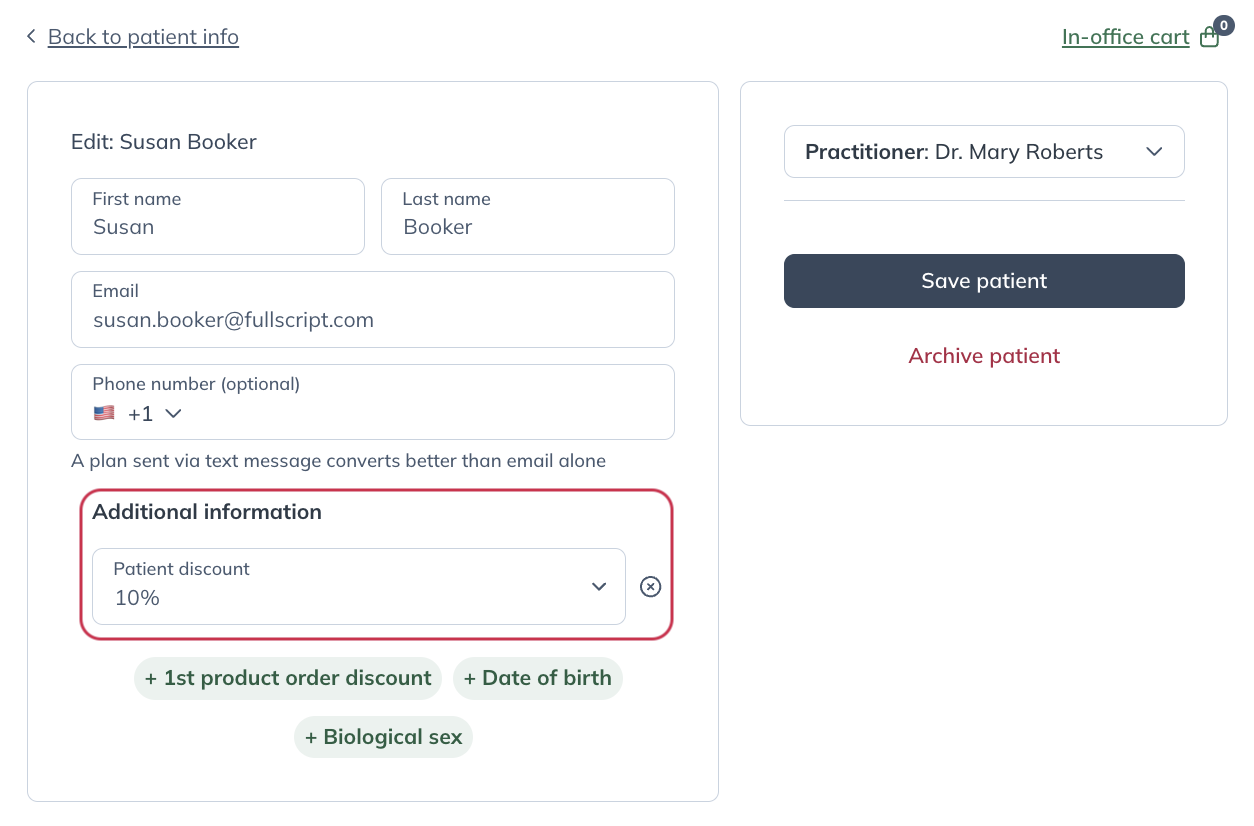
Task: Add a Date of birth field
Action: (x=538, y=678)
